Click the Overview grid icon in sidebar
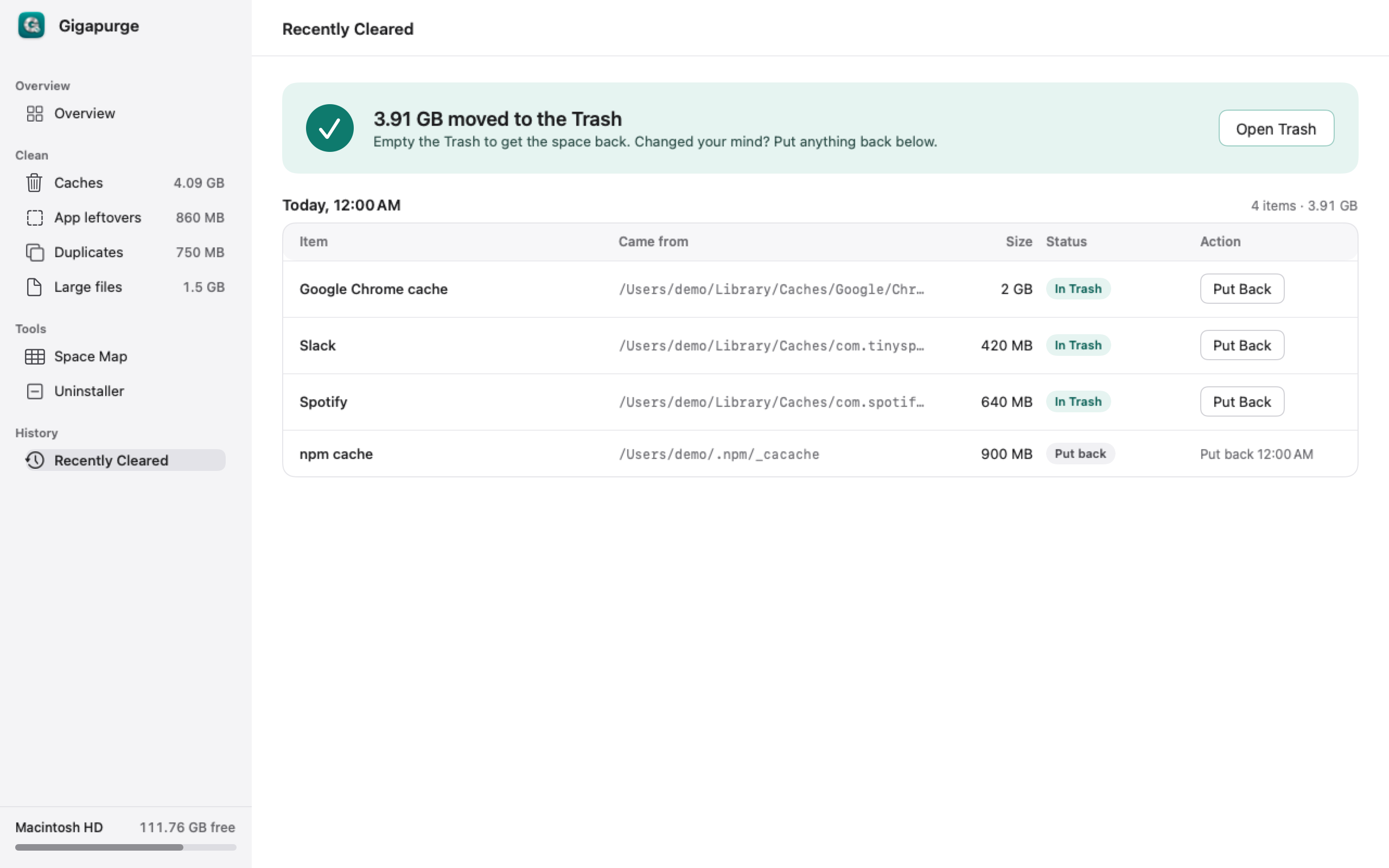This screenshot has height=868, width=1389. click(x=35, y=114)
